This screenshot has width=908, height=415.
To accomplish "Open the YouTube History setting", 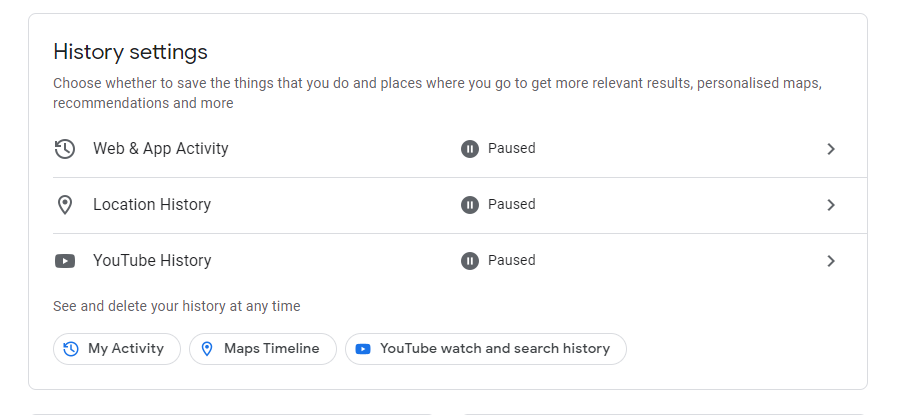I will click(152, 261).
